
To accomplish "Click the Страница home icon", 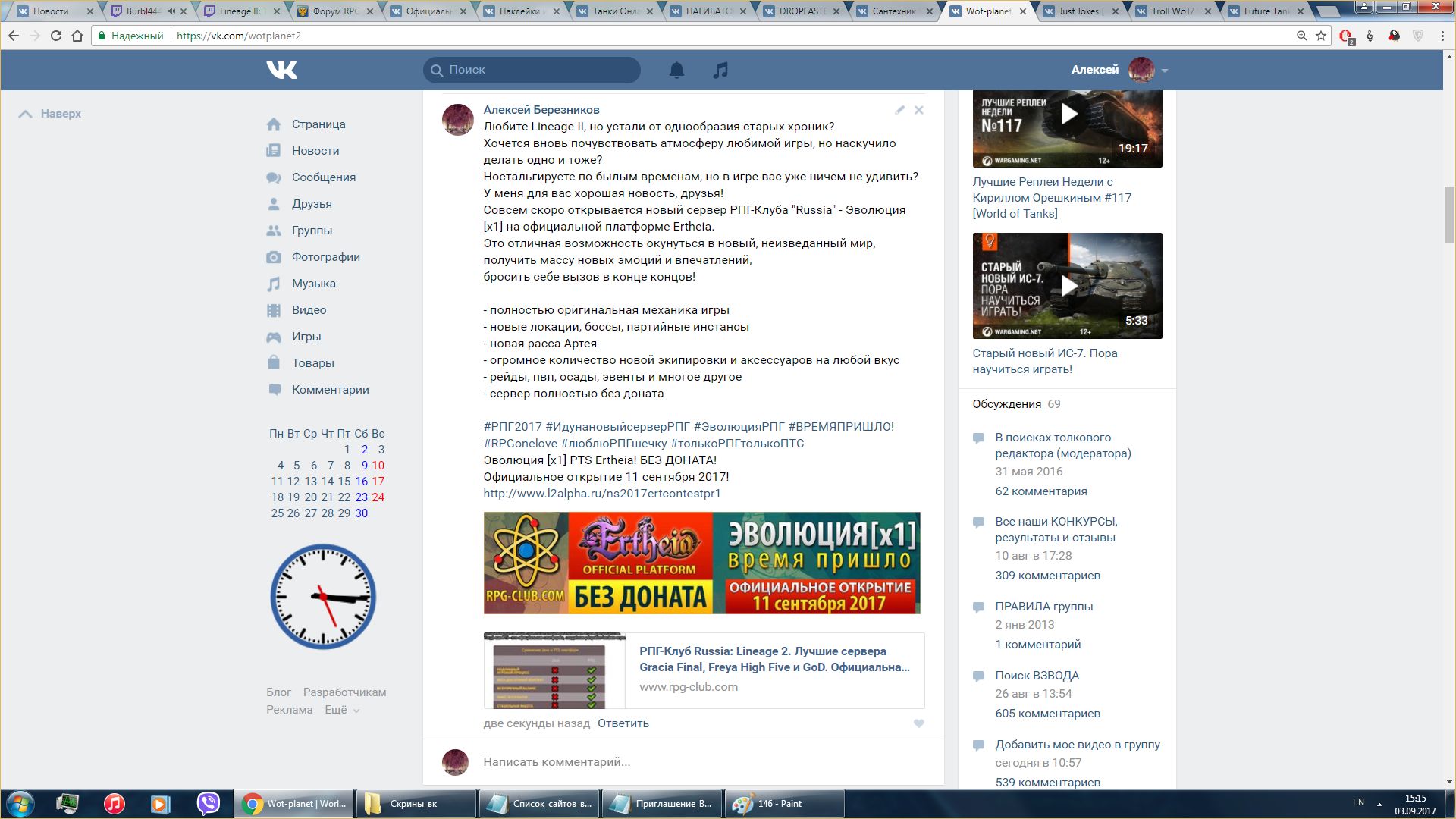I will tap(274, 124).
